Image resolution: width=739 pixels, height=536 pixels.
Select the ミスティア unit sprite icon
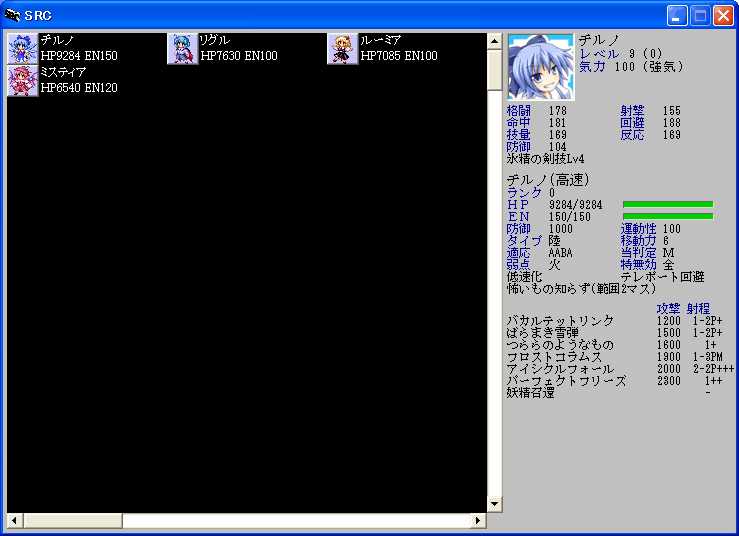click(22, 81)
